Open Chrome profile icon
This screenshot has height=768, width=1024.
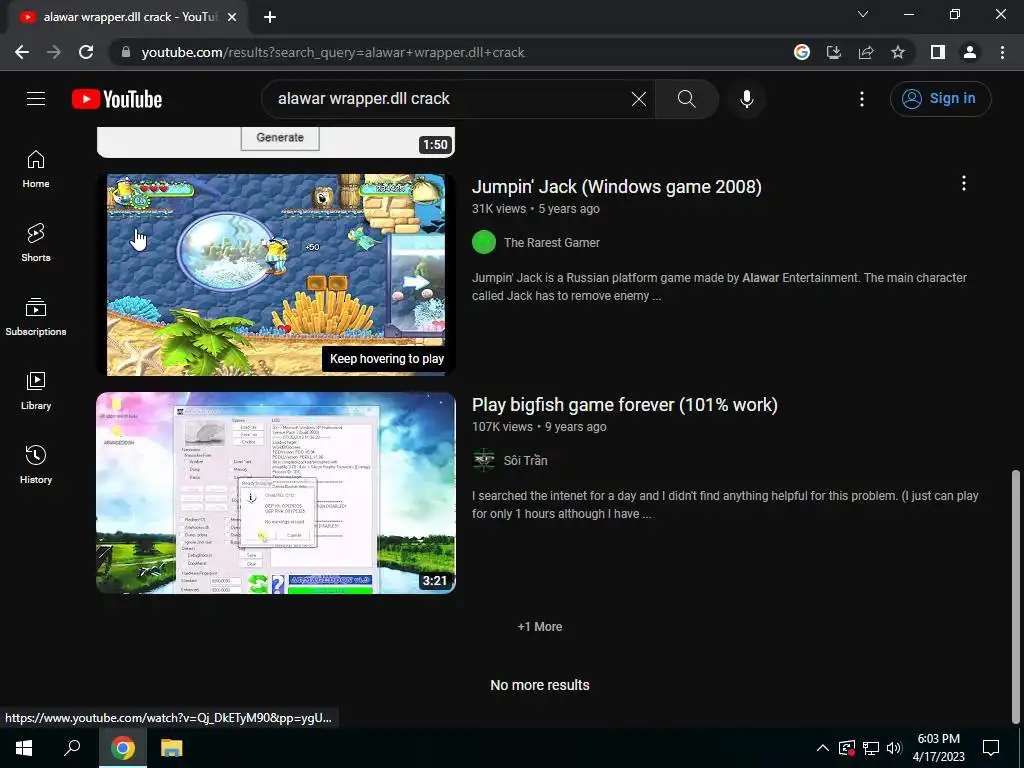pyautogui.click(x=970, y=52)
